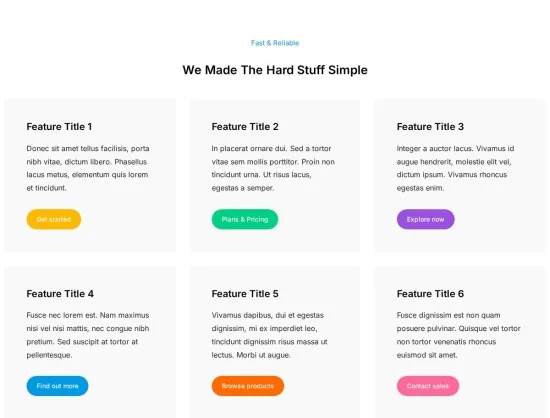This screenshot has height=418, width=550.
Task: Select the Feature Title 2 heading
Action: 245,127
